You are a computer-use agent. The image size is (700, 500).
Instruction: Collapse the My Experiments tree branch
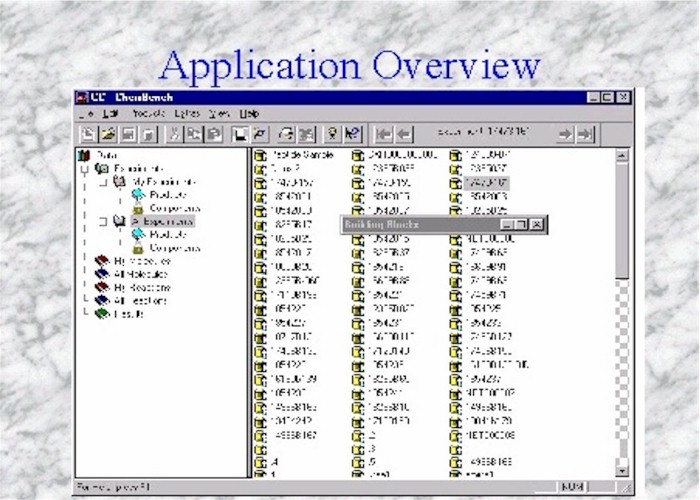click(x=102, y=183)
